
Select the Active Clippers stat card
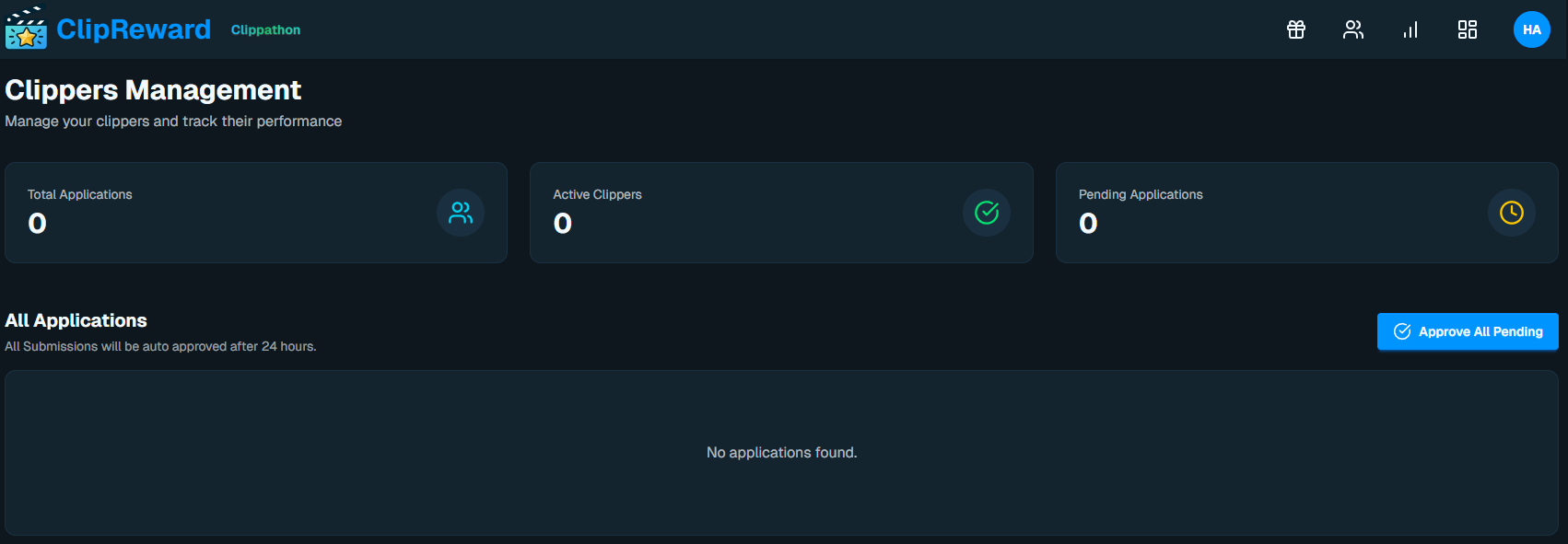coord(755,213)
